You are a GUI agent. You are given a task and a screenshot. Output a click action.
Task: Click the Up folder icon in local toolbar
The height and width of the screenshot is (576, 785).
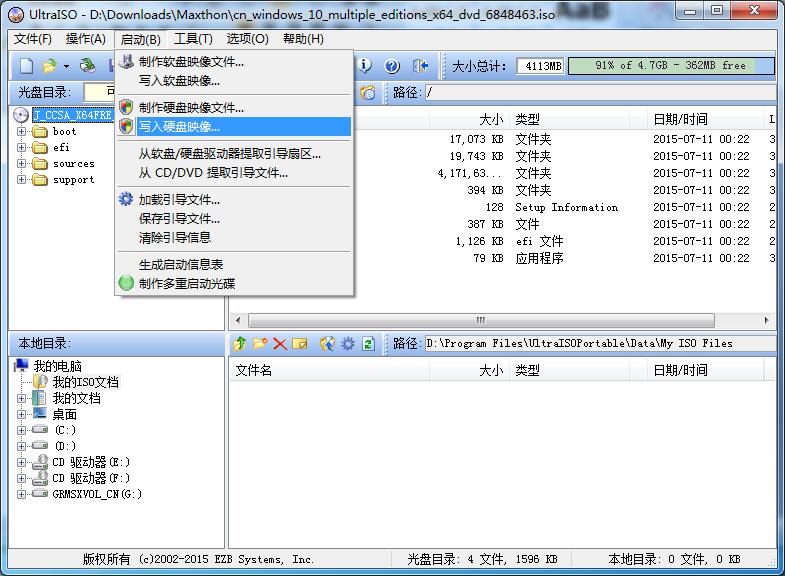pos(240,344)
